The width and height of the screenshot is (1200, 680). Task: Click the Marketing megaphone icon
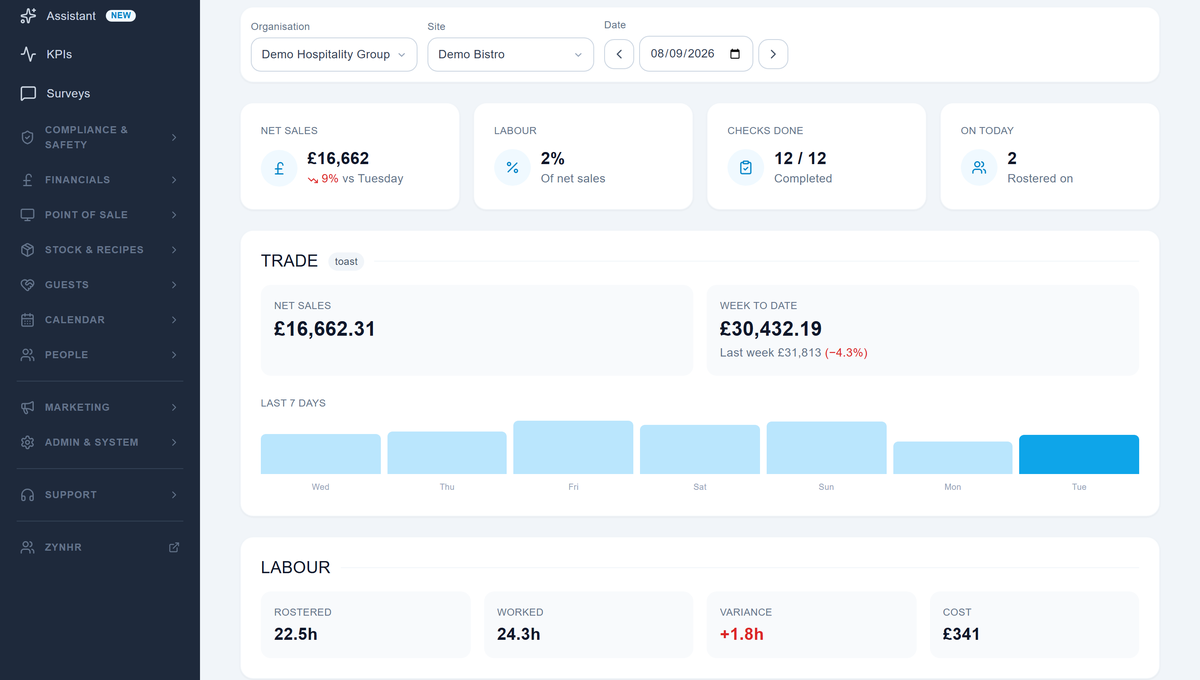[x=28, y=407]
